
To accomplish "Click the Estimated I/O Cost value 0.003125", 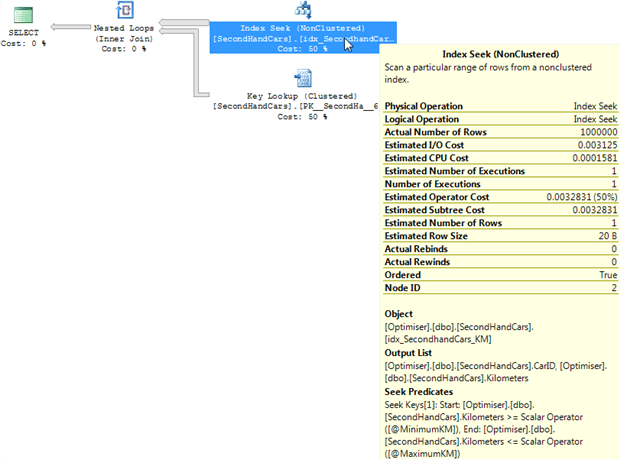I will pos(597,145).
